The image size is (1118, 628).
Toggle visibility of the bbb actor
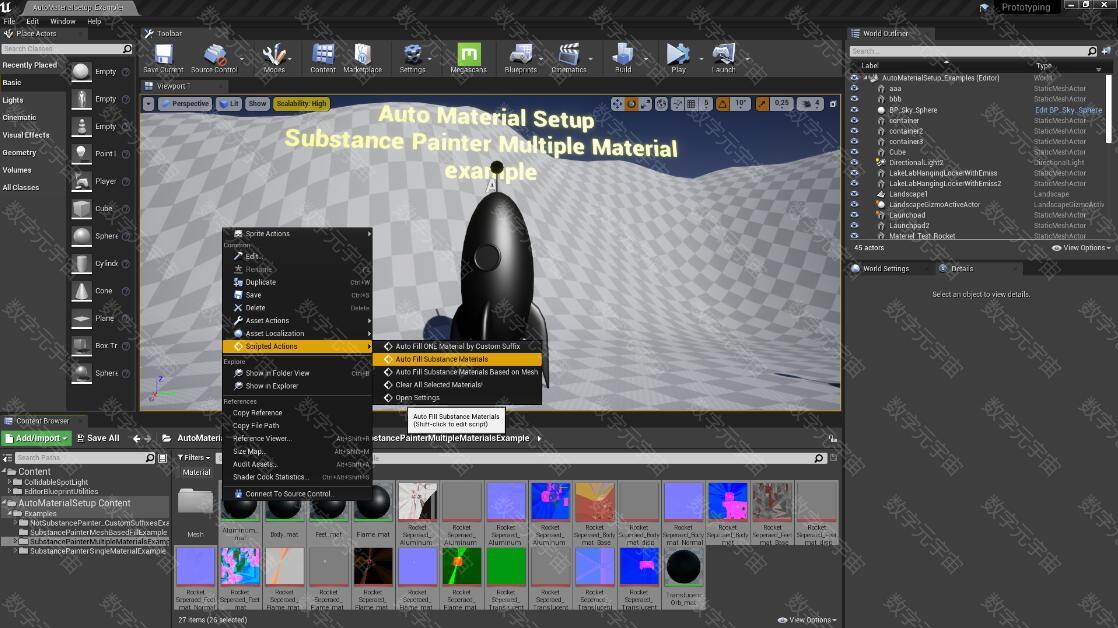coord(854,99)
